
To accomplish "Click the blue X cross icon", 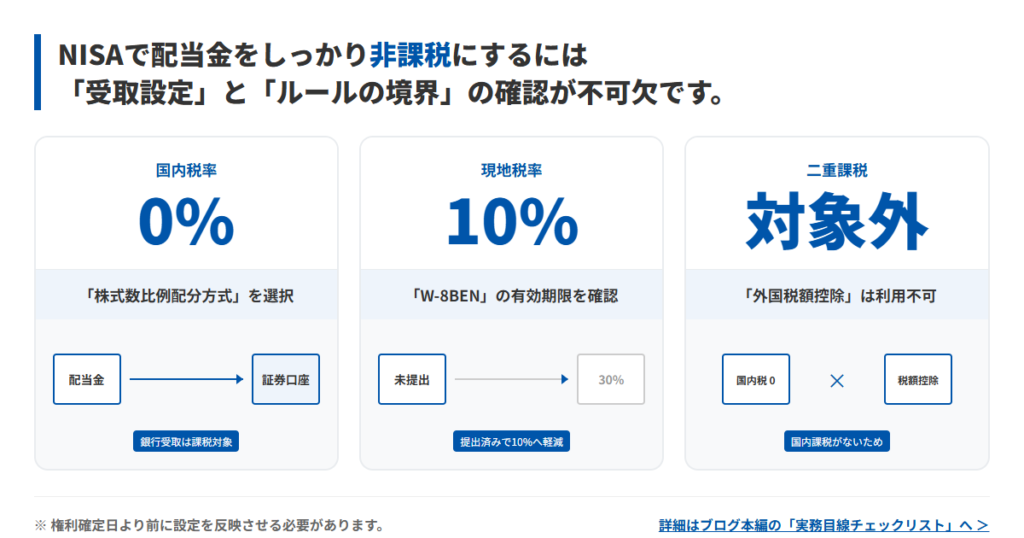I will coord(838,380).
